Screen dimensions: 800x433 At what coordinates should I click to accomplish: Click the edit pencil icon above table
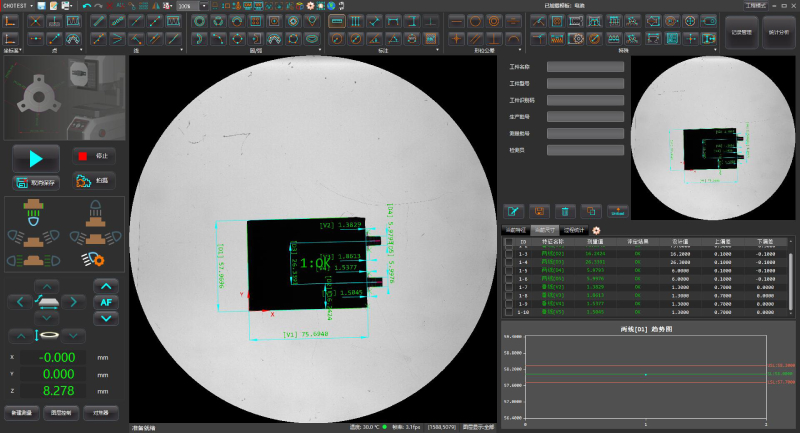tap(513, 211)
